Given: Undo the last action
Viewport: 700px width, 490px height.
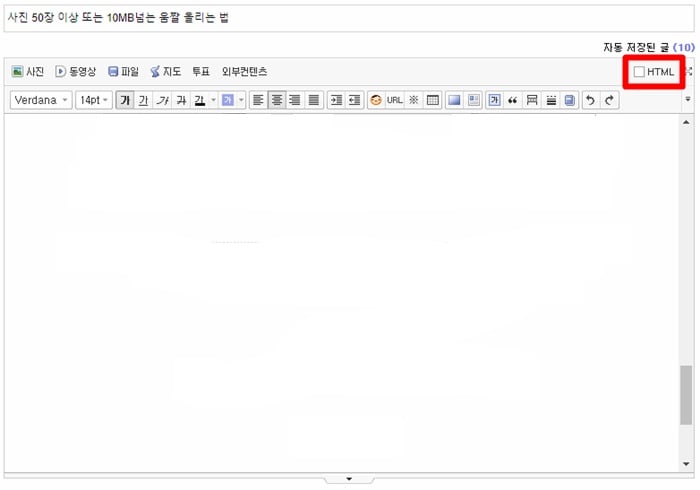Looking at the screenshot, I should click(590, 100).
